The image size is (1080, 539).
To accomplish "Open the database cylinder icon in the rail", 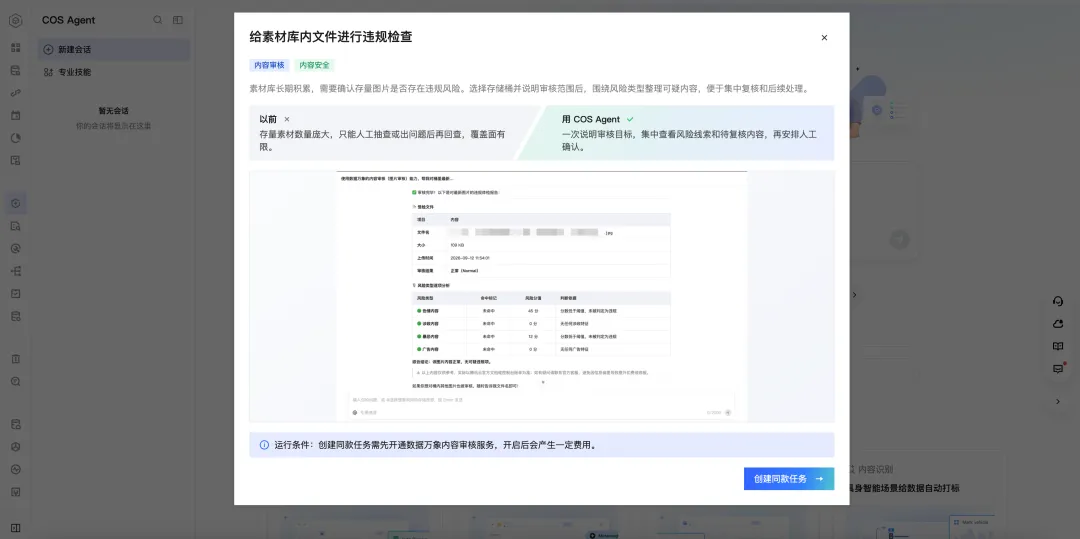I will point(15,316).
